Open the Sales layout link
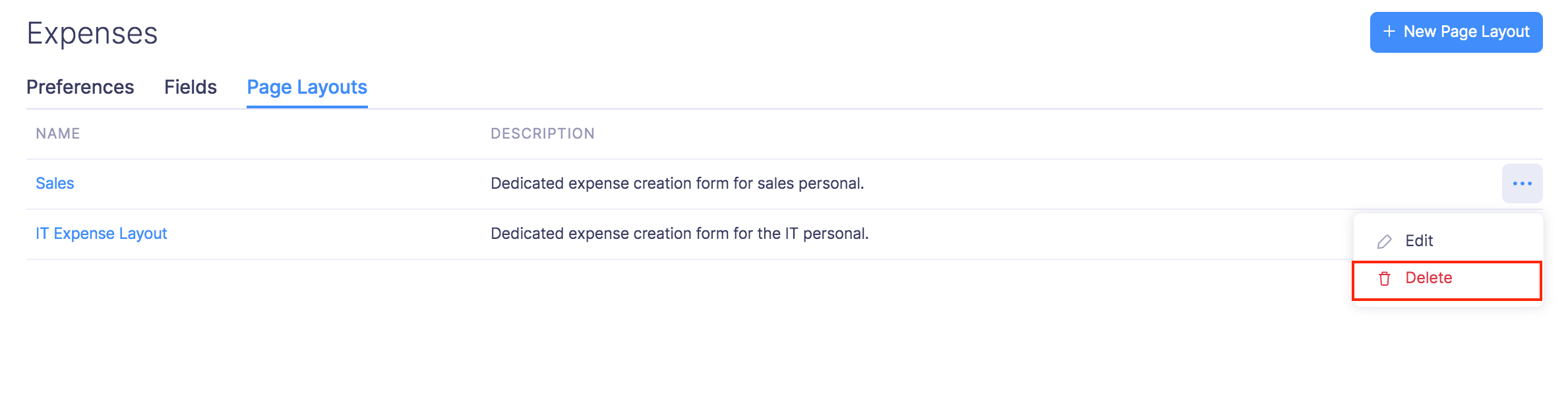 coord(55,183)
